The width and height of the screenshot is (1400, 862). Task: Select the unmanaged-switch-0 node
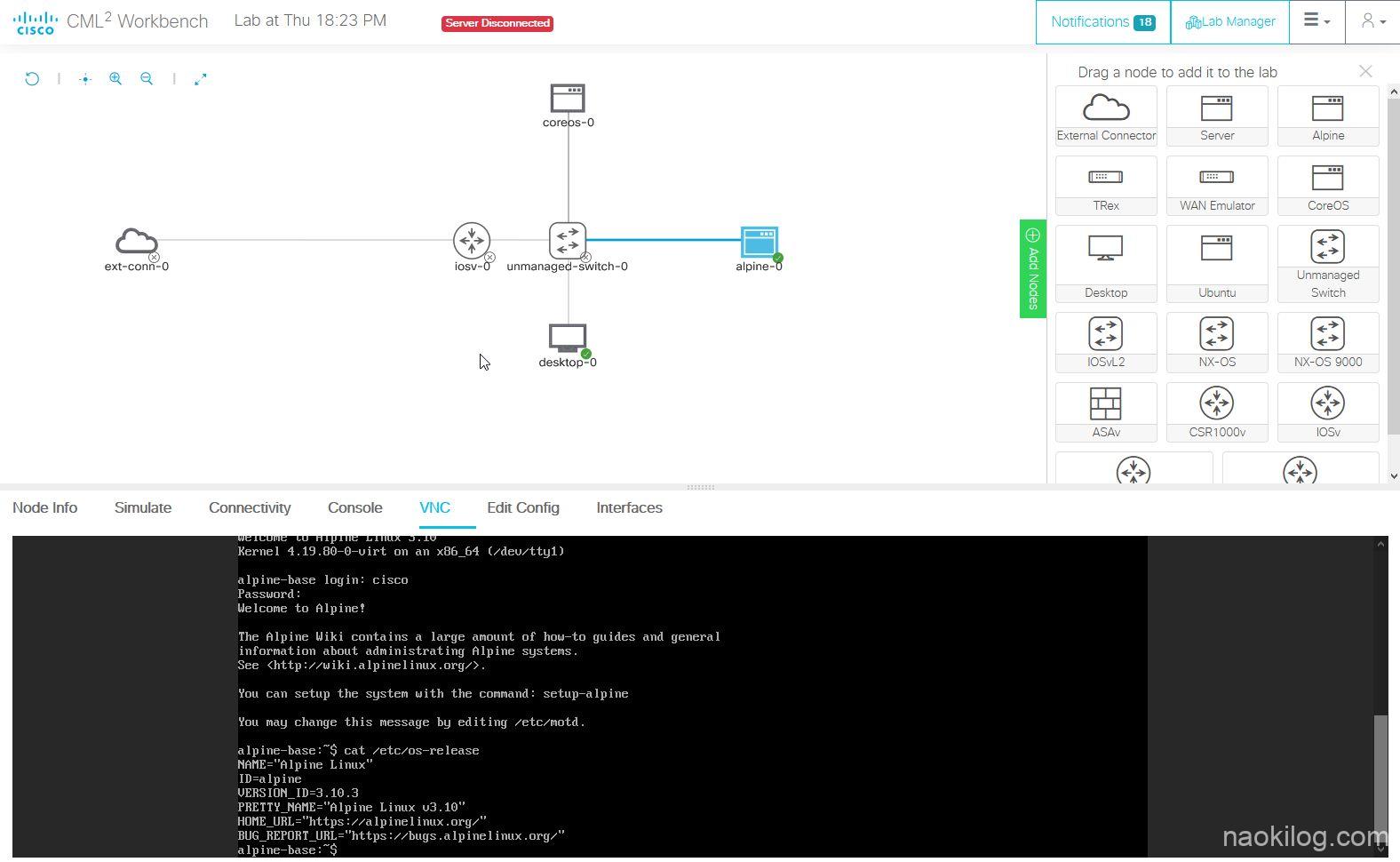pyautogui.click(x=568, y=240)
